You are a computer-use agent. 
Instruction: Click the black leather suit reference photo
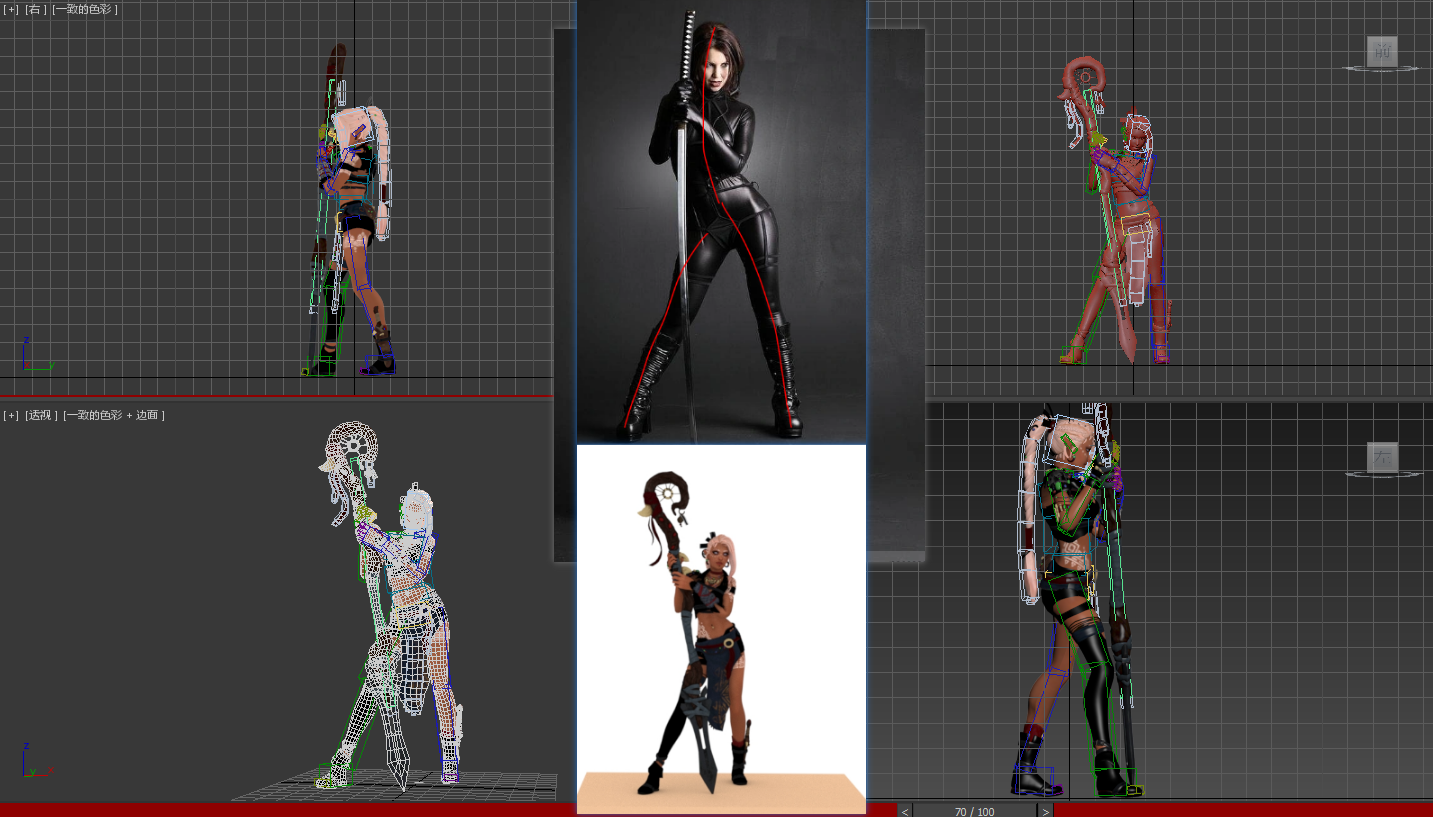(x=721, y=222)
